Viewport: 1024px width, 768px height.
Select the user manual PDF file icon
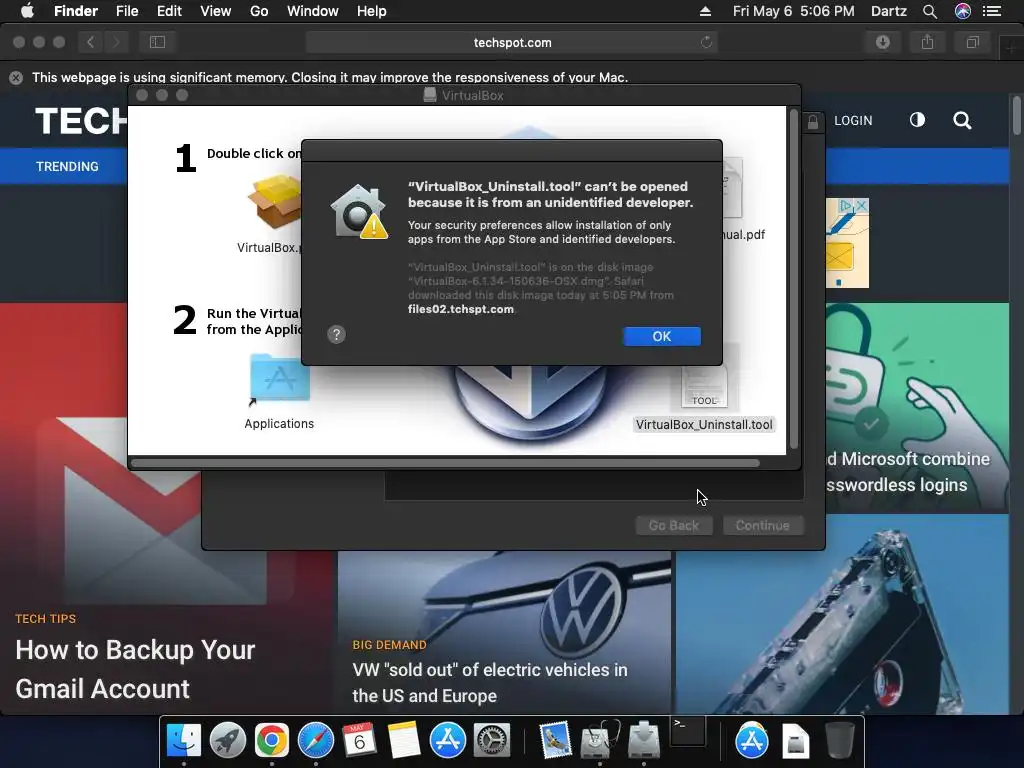(732, 189)
